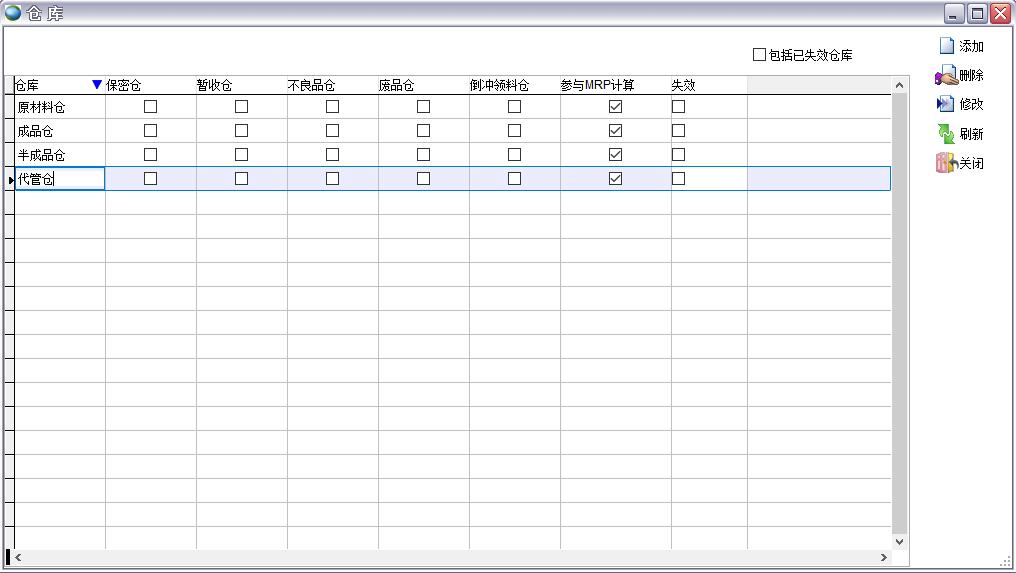This screenshot has width=1016, height=573.
Task: Click the globe icon in title bar
Action: tap(13, 13)
